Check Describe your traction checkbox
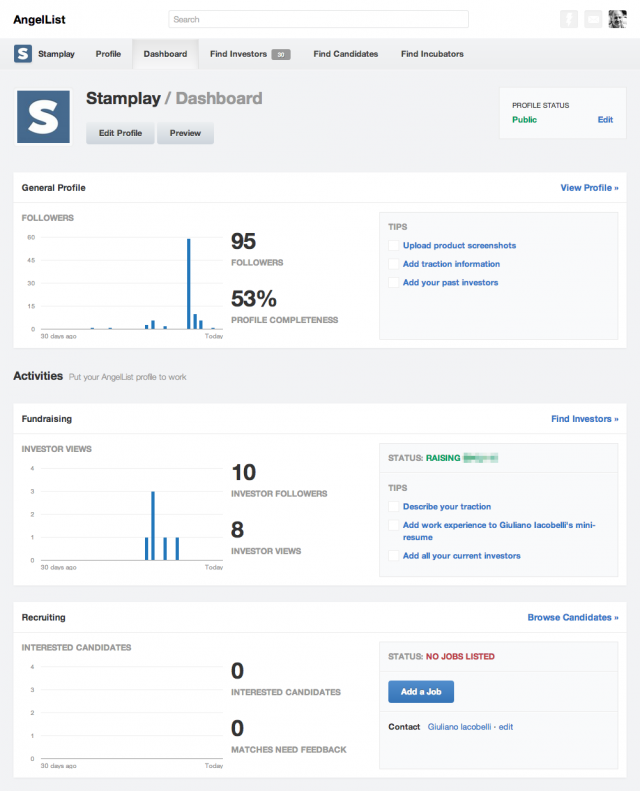The width and height of the screenshot is (640, 791). pos(393,506)
